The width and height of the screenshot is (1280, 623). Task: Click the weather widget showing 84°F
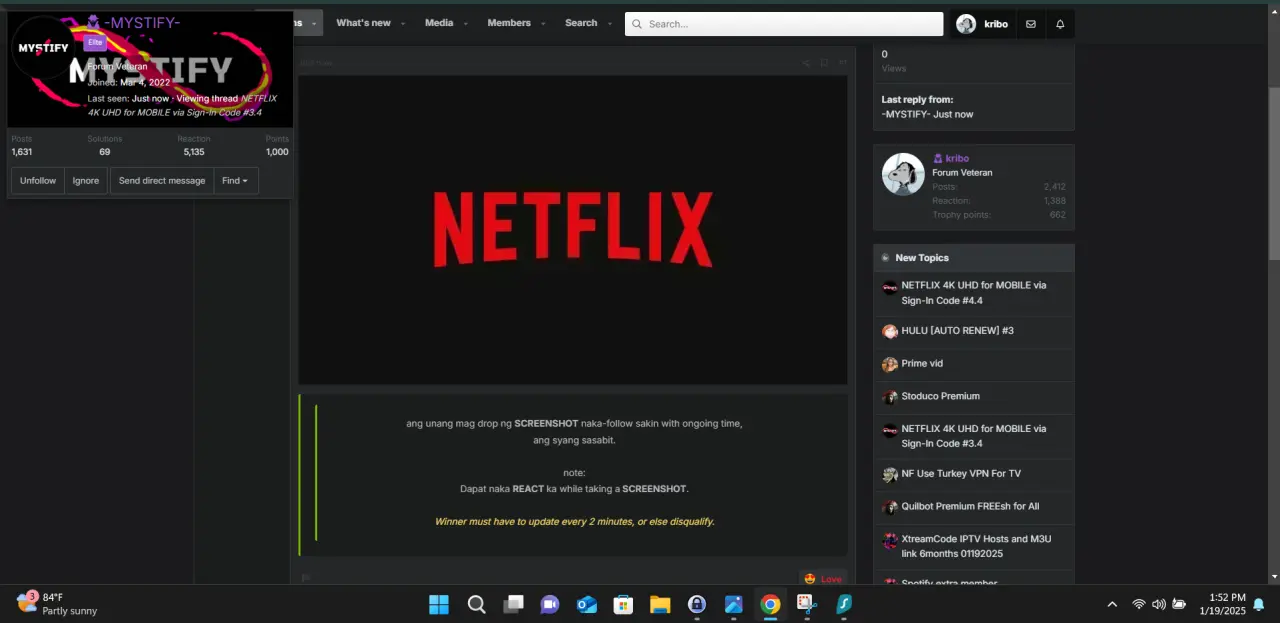(x=57, y=603)
